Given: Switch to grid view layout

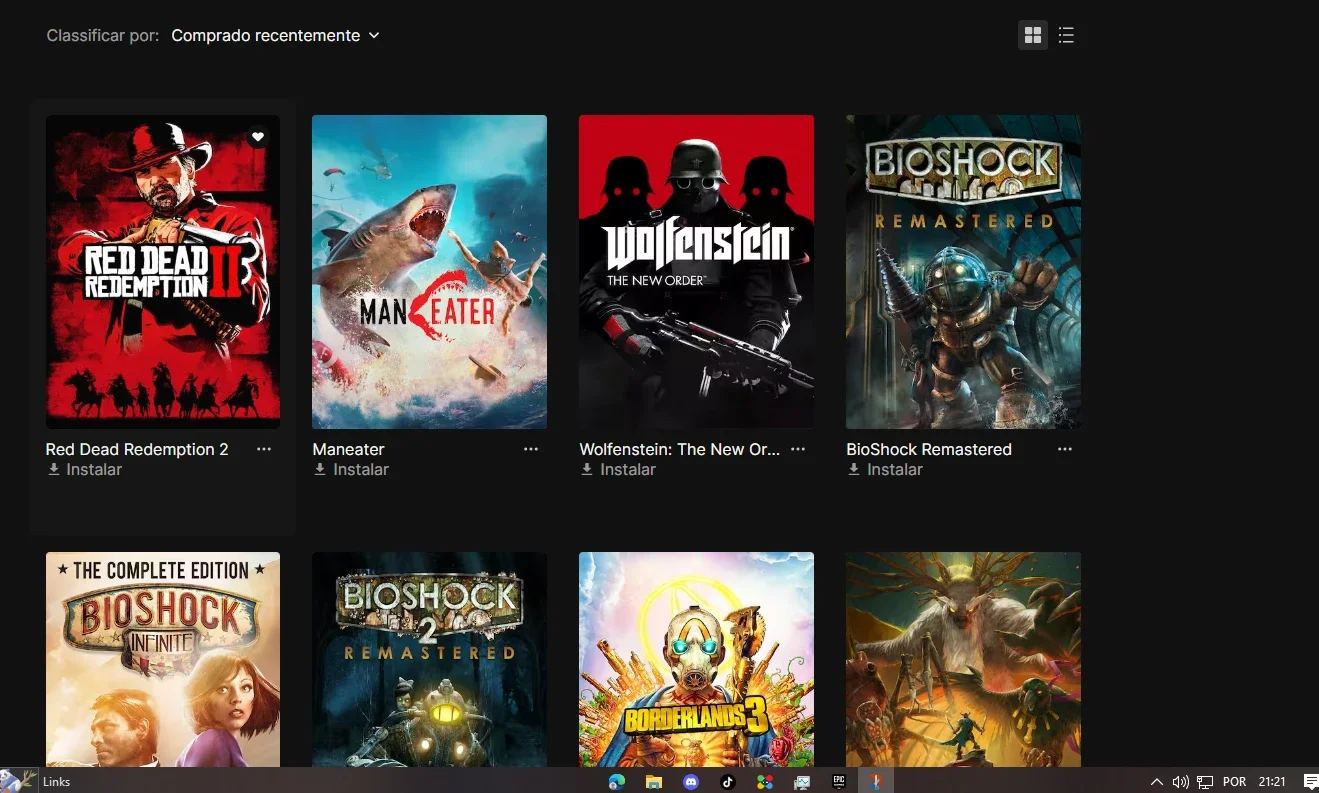Looking at the screenshot, I should (x=1033, y=35).
